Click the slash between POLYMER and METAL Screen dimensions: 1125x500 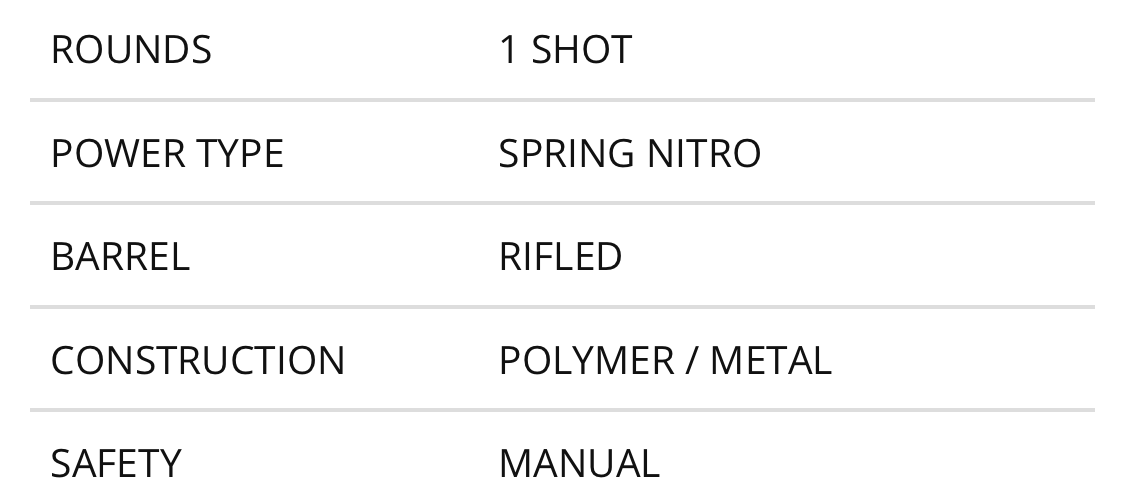[x=691, y=361]
